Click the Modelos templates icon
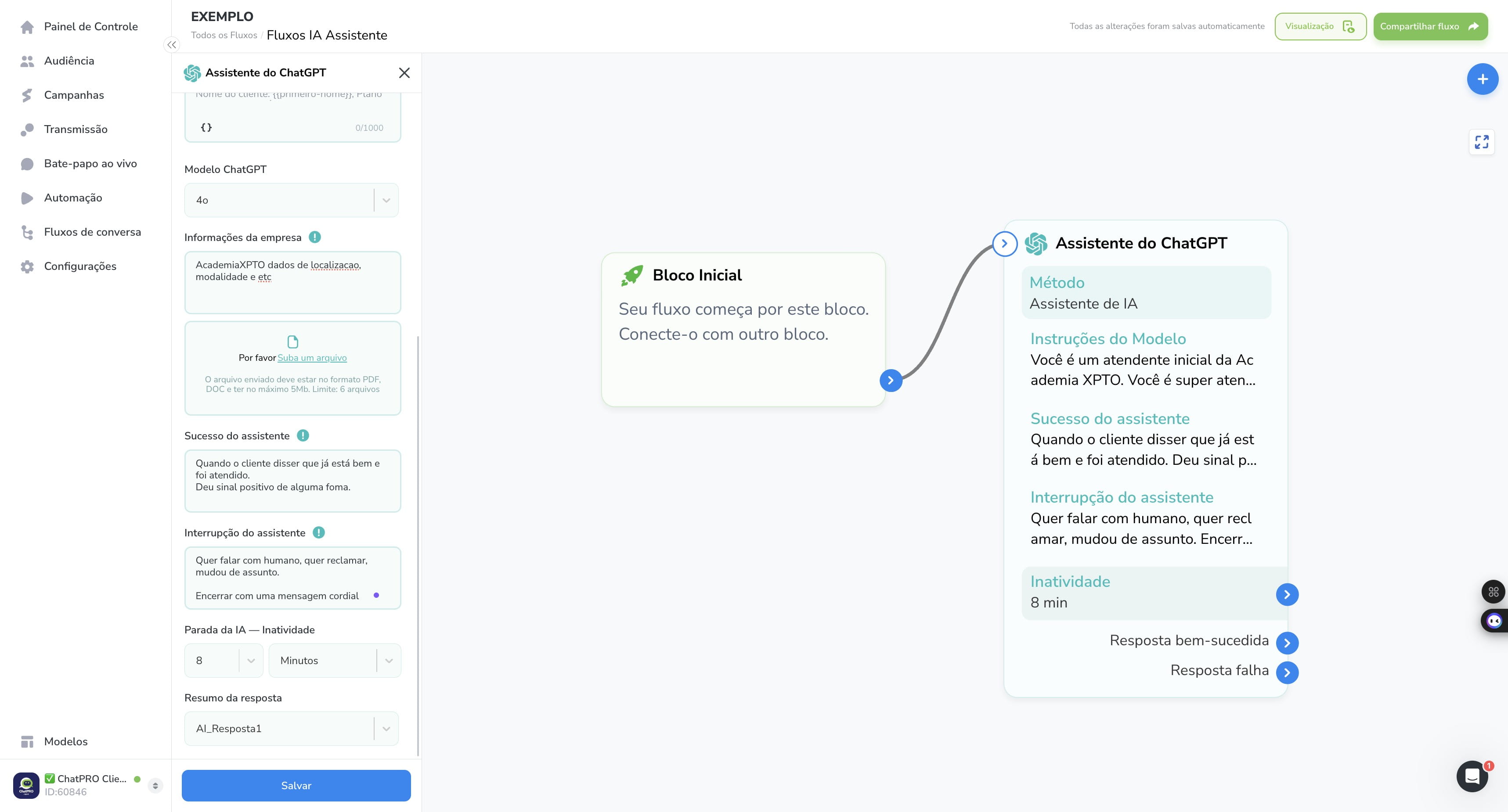The width and height of the screenshot is (1508, 812). click(x=27, y=742)
